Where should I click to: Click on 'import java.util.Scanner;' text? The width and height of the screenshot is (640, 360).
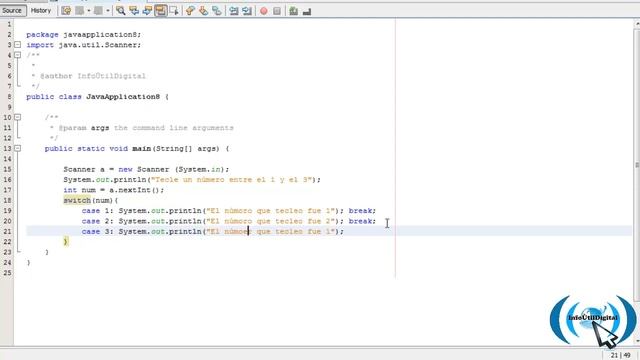pos(84,45)
